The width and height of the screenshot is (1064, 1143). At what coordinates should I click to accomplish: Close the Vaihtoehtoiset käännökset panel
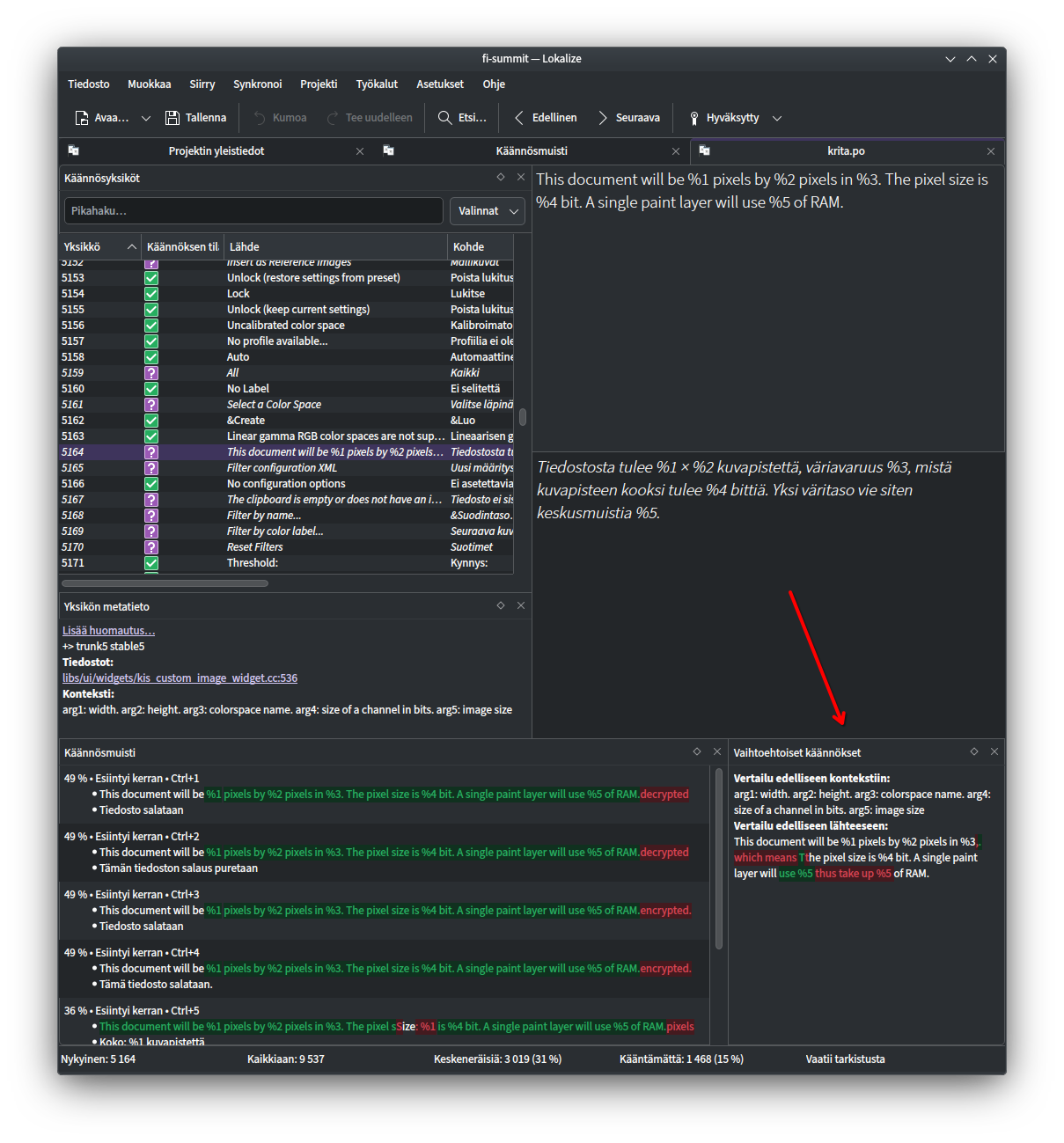(994, 752)
